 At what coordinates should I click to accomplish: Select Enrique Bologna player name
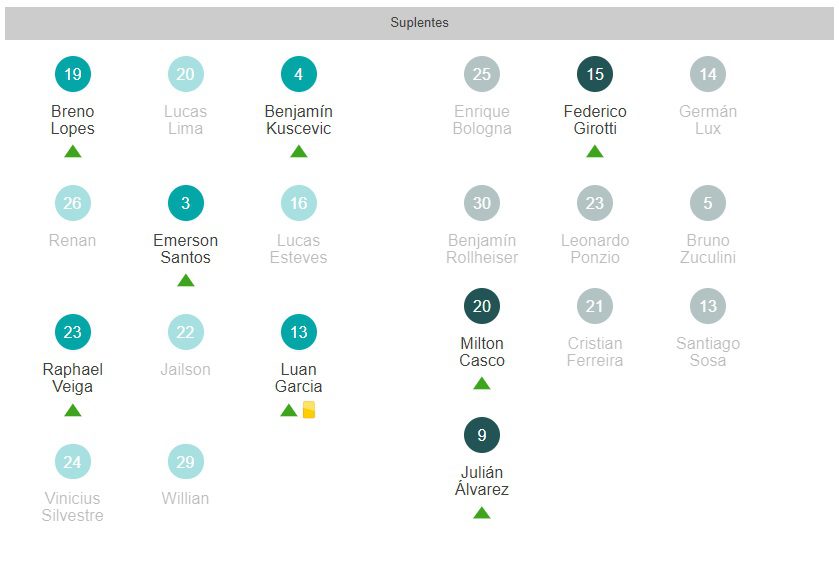(x=482, y=120)
